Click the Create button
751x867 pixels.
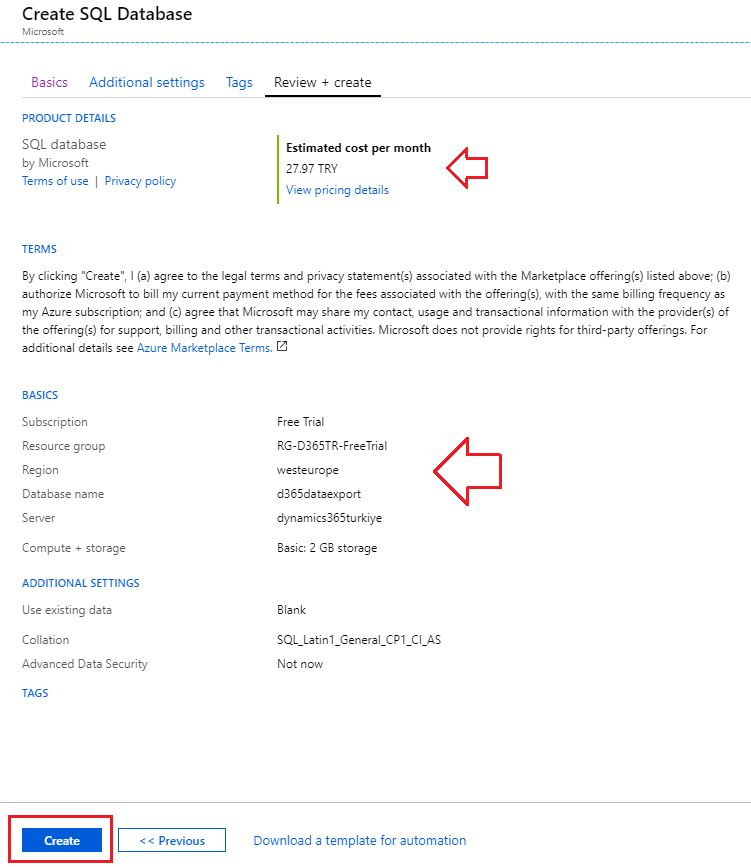62,840
